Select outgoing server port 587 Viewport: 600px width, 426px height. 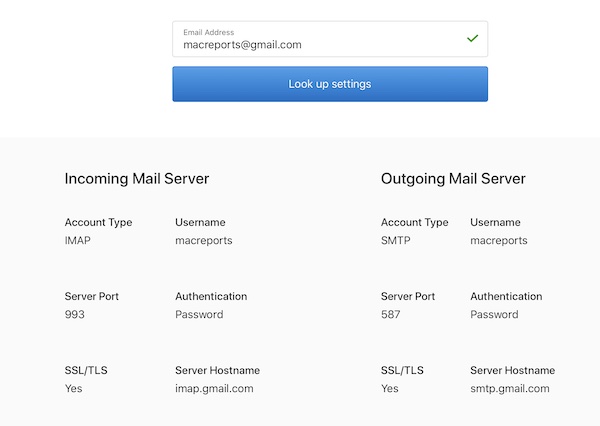point(391,314)
